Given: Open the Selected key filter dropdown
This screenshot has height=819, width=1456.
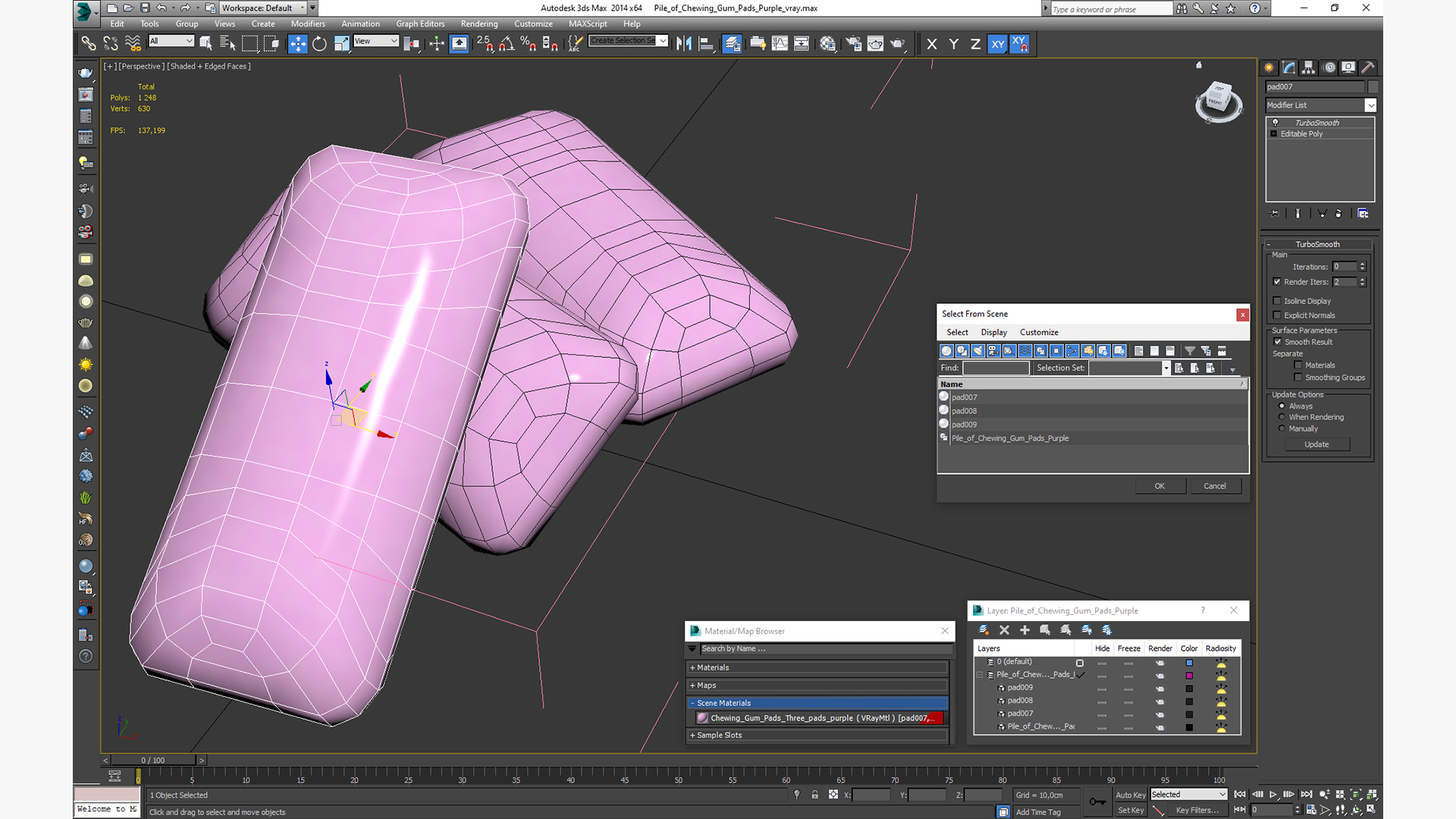Looking at the screenshot, I should tap(1188, 795).
